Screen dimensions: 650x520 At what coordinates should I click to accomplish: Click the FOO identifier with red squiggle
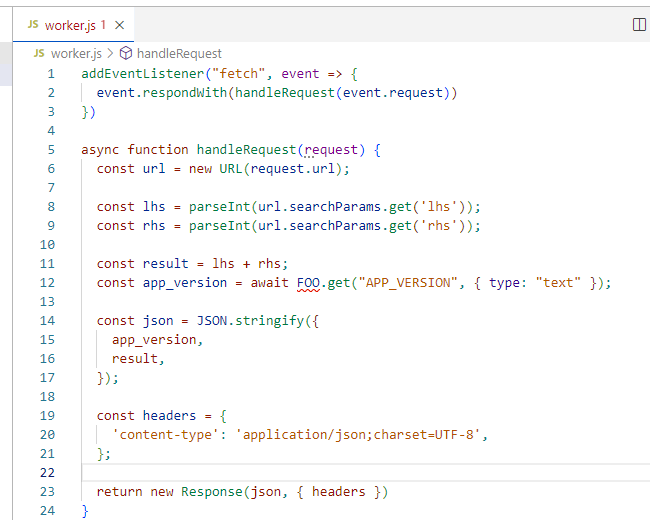(308, 283)
